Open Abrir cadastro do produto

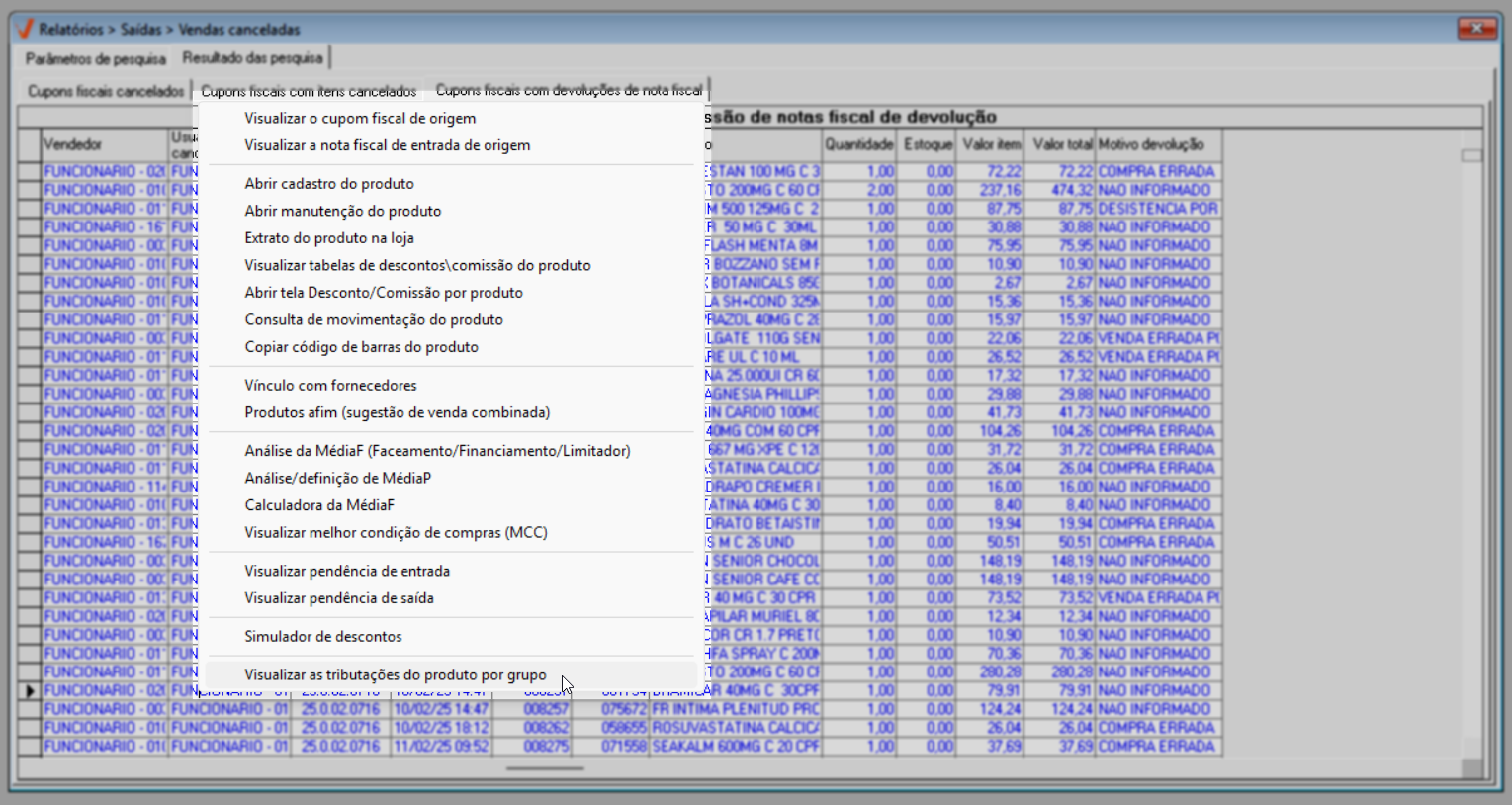pyautogui.click(x=329, y=184)
